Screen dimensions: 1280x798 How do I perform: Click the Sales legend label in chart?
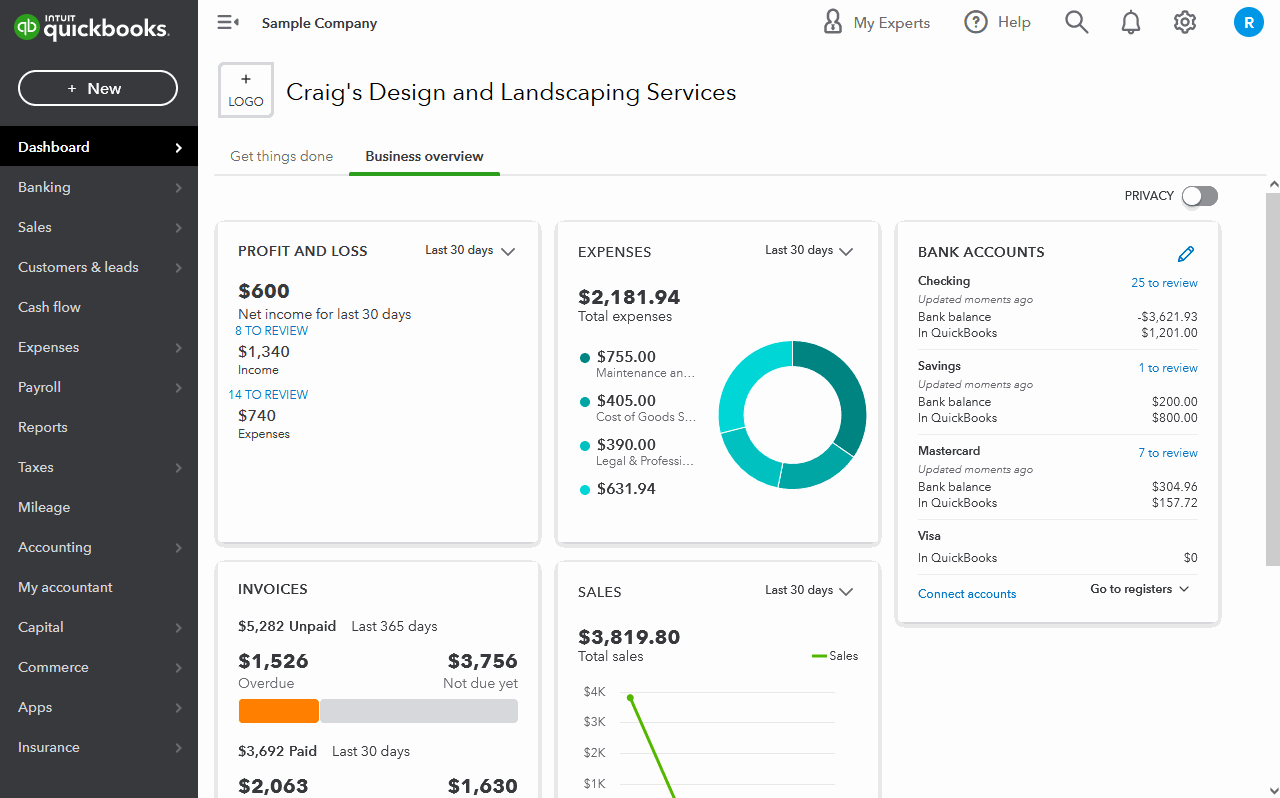tap(843, 656)
